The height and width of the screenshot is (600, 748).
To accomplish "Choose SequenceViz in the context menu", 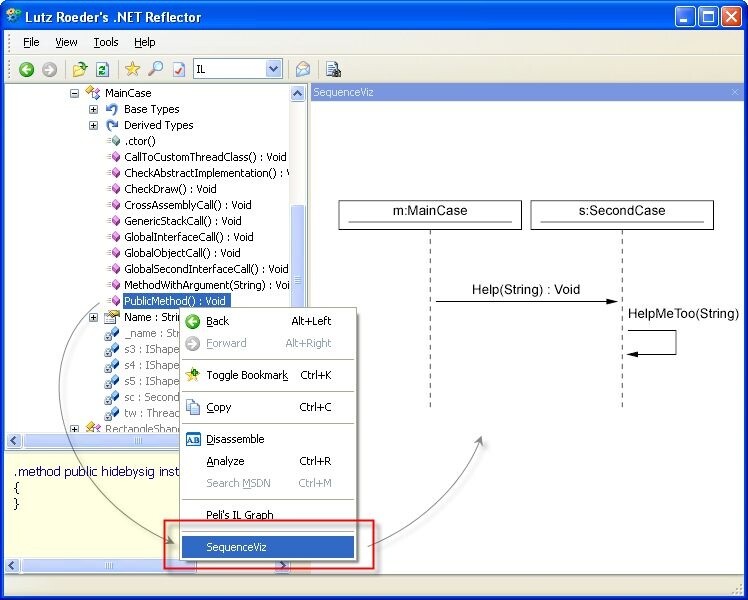I will (268, 547).
